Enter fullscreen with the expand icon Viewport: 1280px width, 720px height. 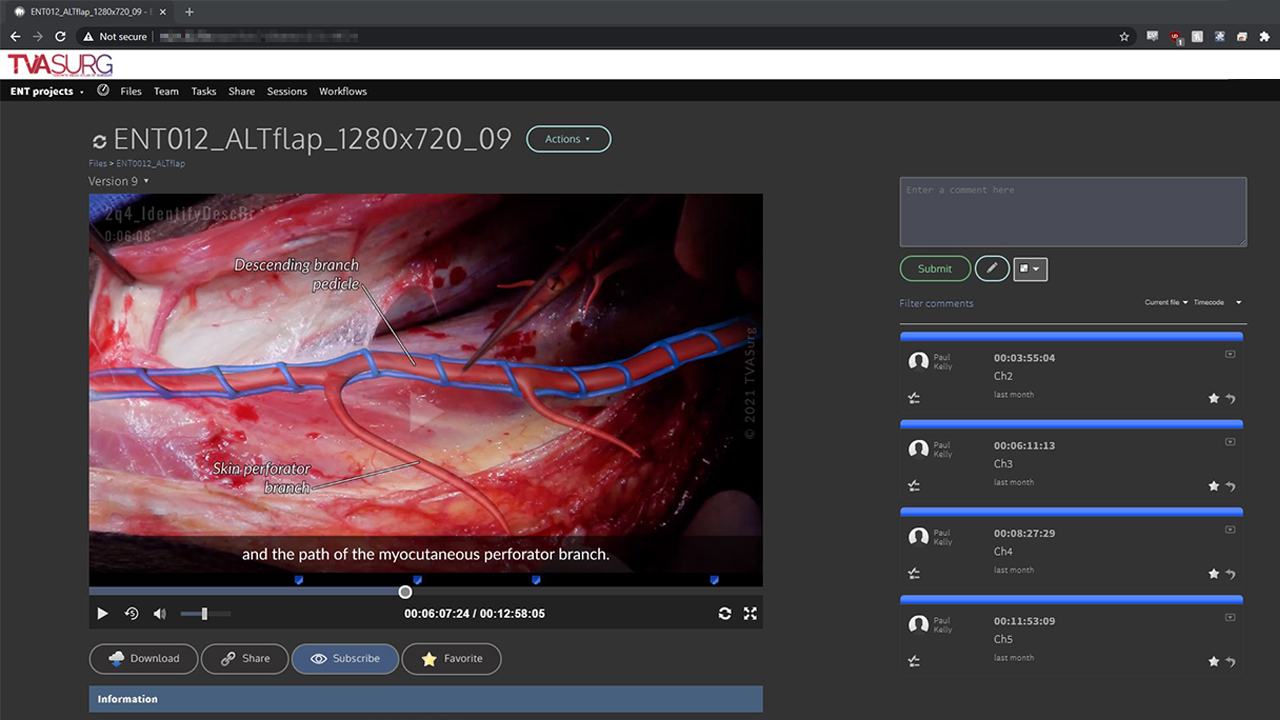pos(750,613)
